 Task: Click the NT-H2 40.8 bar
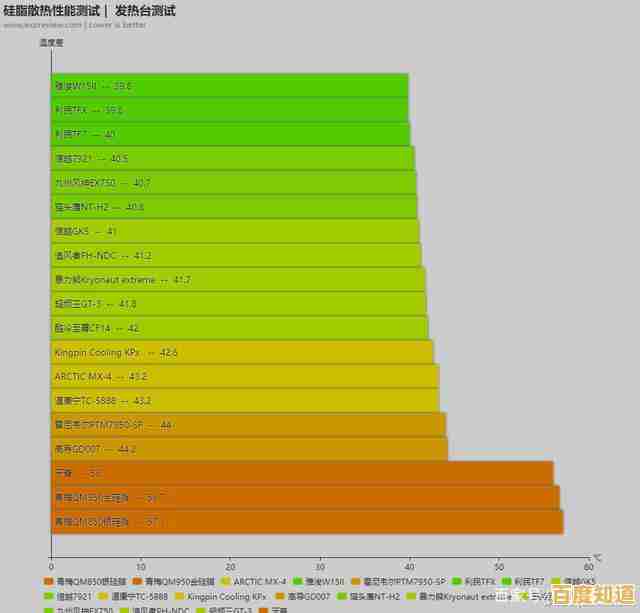234,207
